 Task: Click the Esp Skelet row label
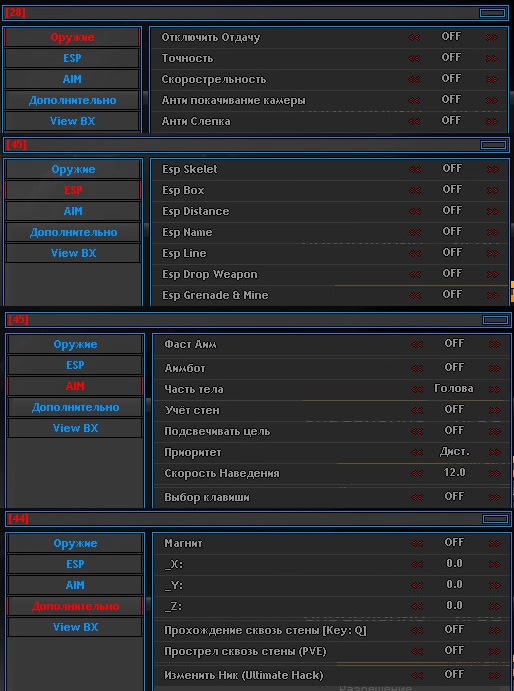pos(190,169)
